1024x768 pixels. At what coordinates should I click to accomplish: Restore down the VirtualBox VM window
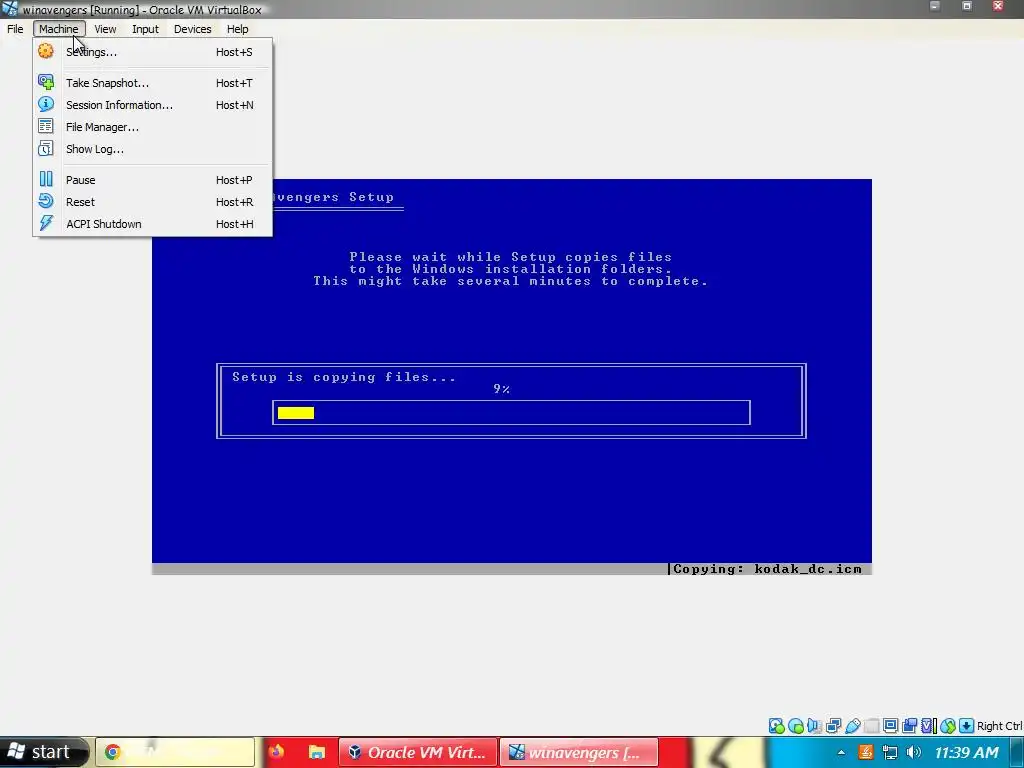pyautogui.click(x=967, y=6)
